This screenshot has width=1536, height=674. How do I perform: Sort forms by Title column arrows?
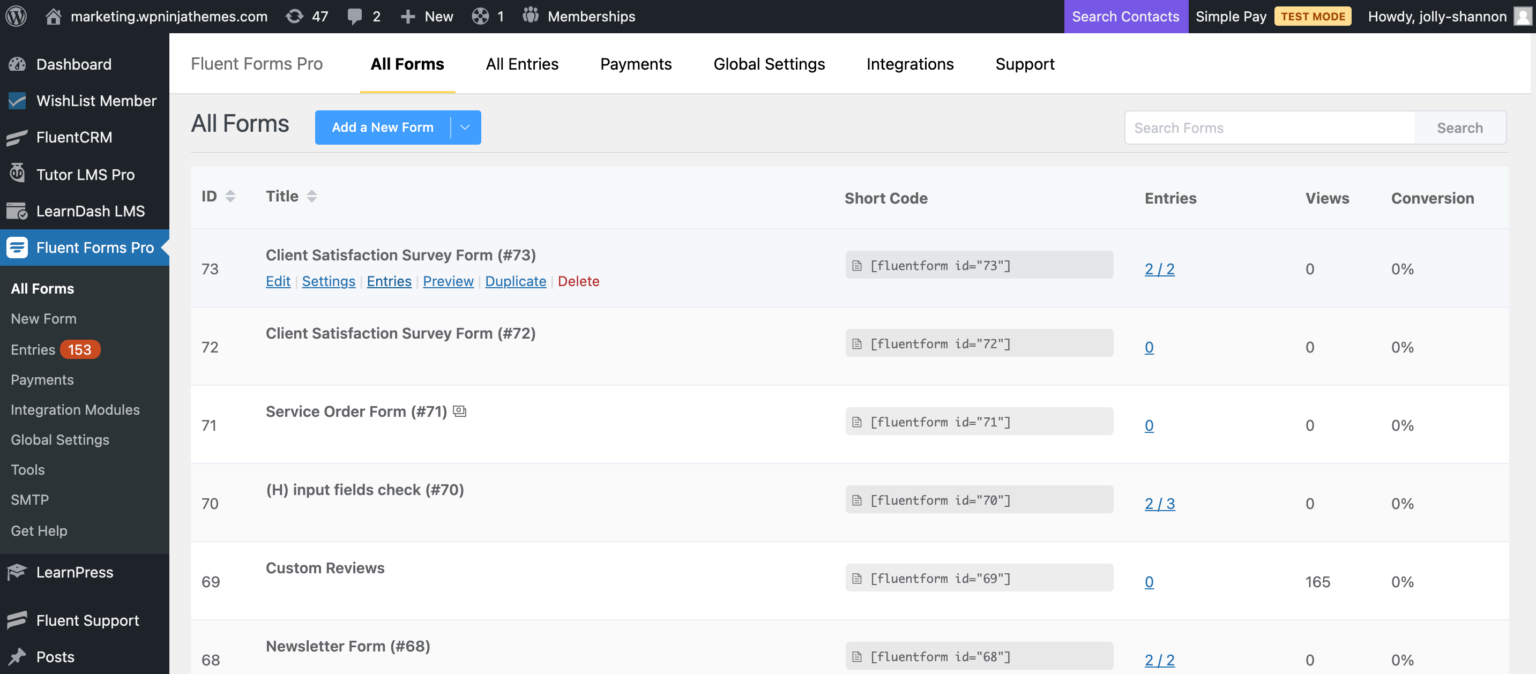[312, 197]
